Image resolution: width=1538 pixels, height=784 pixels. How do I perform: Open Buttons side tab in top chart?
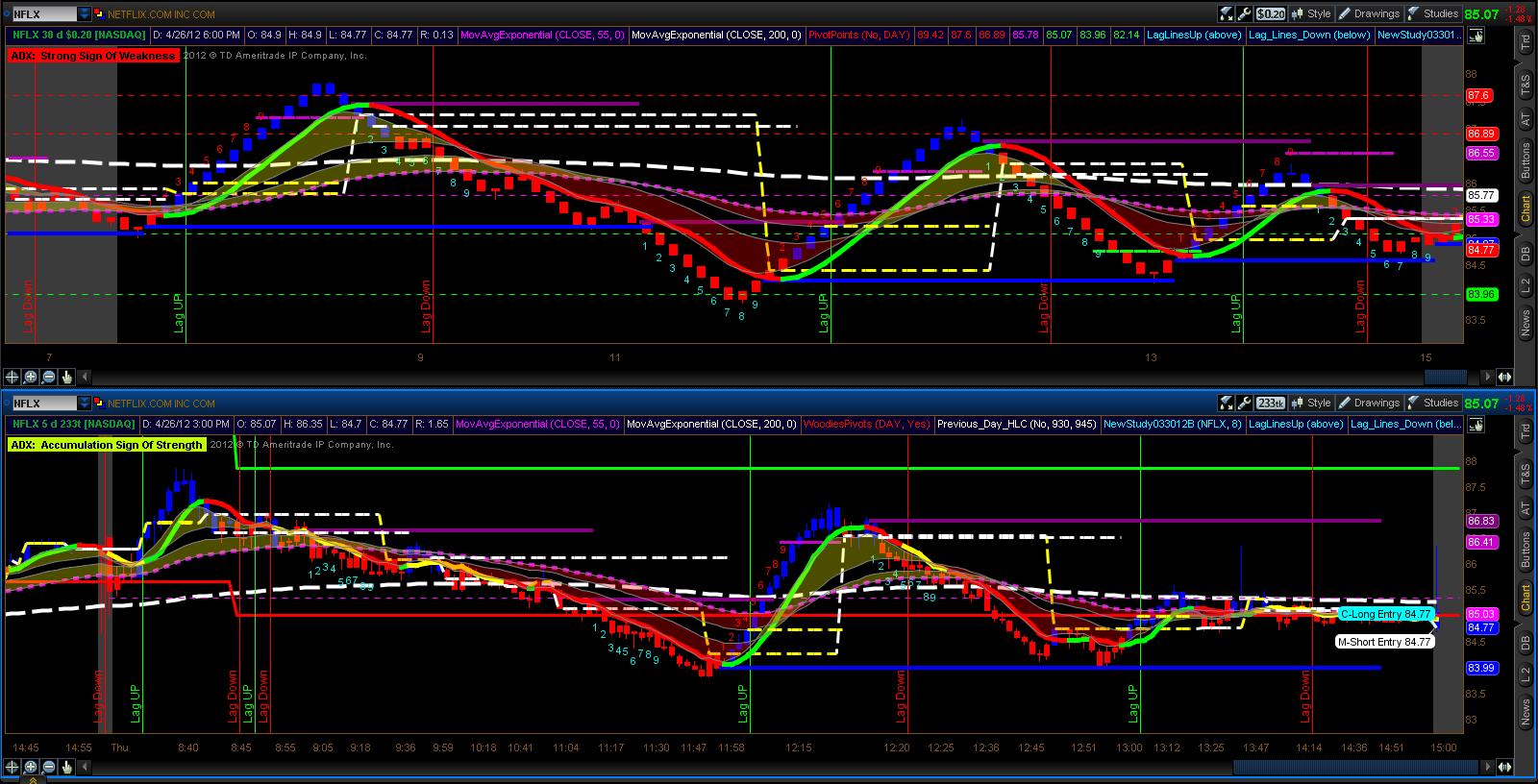[1526, 160]
